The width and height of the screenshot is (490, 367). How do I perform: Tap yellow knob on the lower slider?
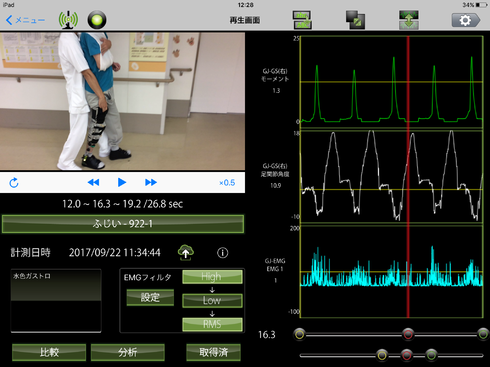coord(382,355)
